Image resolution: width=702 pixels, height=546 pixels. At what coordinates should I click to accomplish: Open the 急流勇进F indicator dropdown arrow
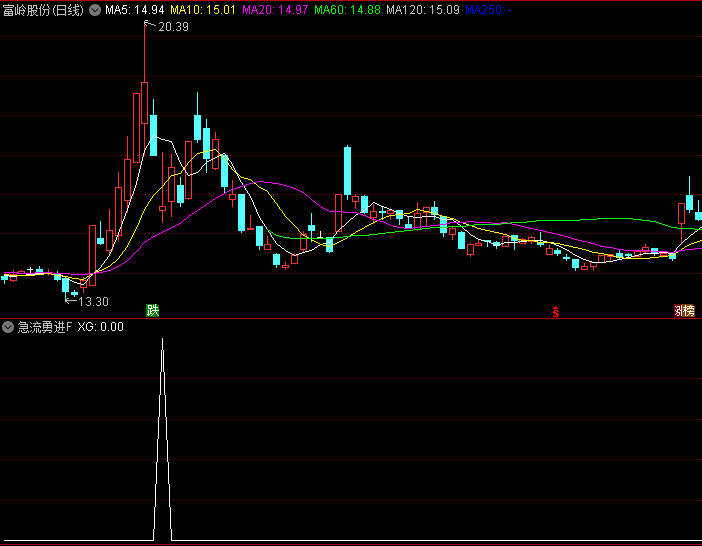8,327
